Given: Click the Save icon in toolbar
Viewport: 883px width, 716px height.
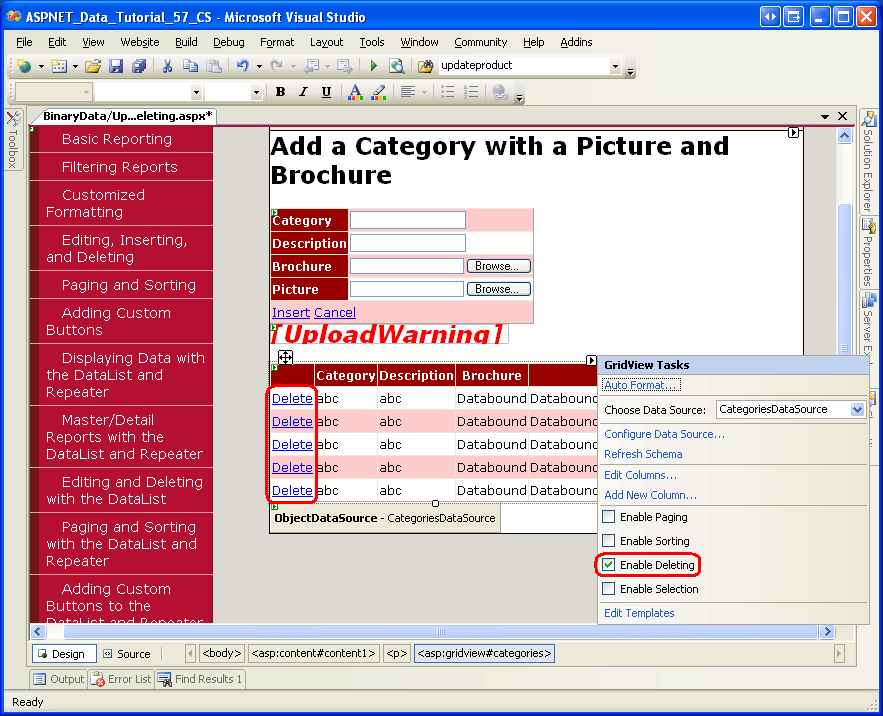Looking at the screenshot, I should (116, 66).
